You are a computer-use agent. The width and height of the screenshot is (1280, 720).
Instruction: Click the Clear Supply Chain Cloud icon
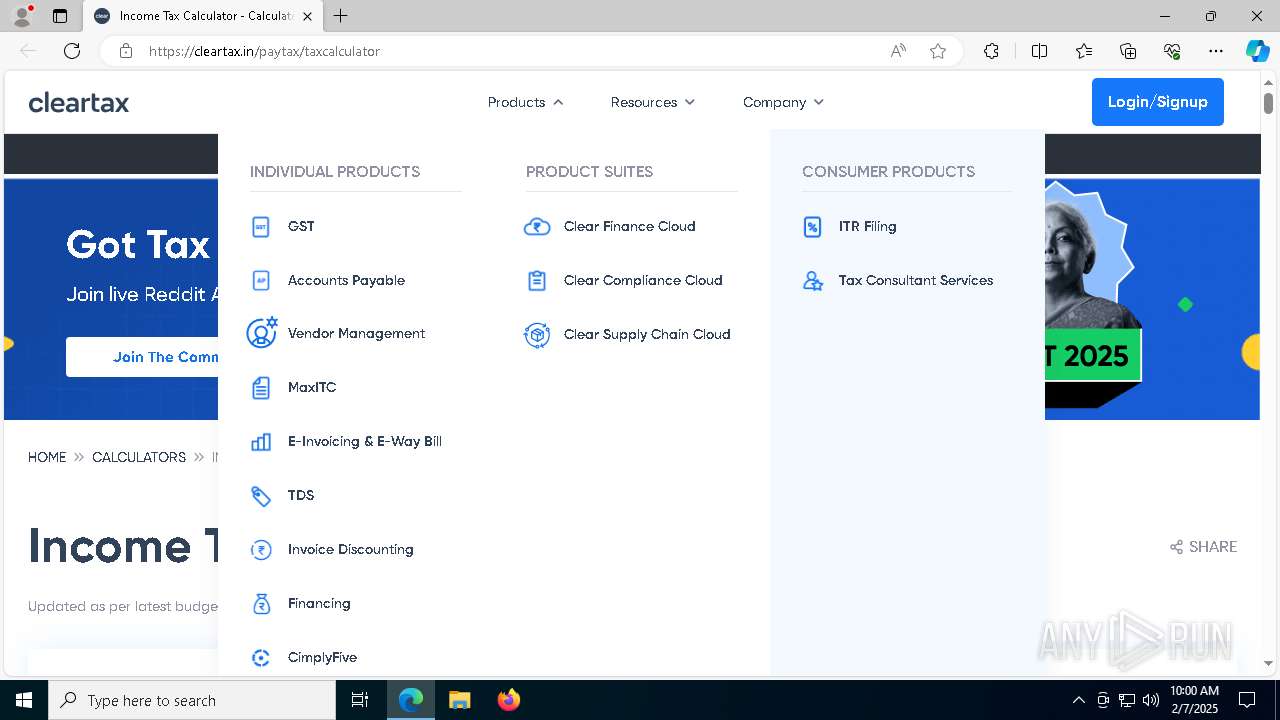coord(537,335)
